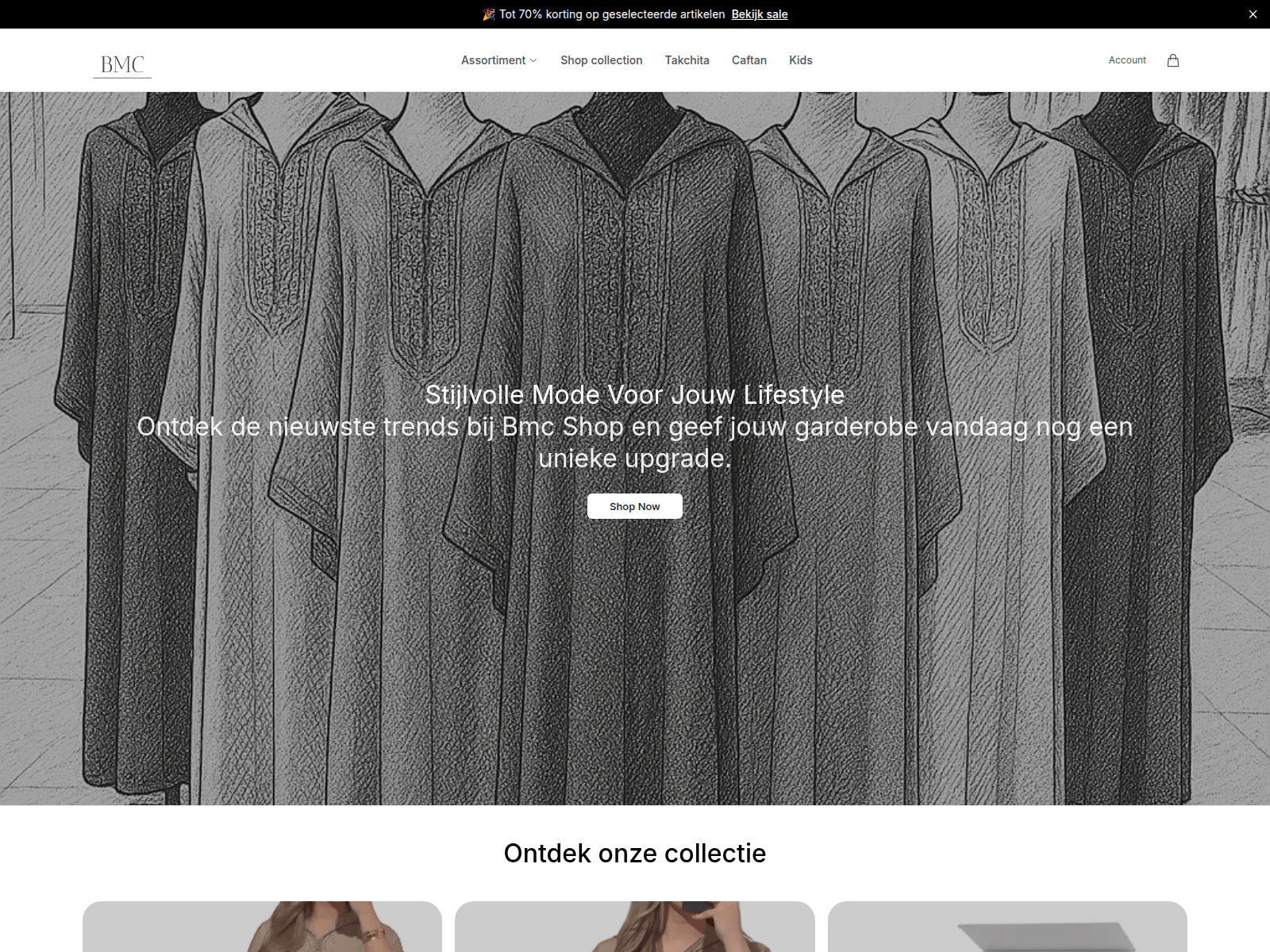This screenshot has height=952, width=1270.
Task: Click the Shop Now button
Action: pyautogui.click(x=635, y=506)
